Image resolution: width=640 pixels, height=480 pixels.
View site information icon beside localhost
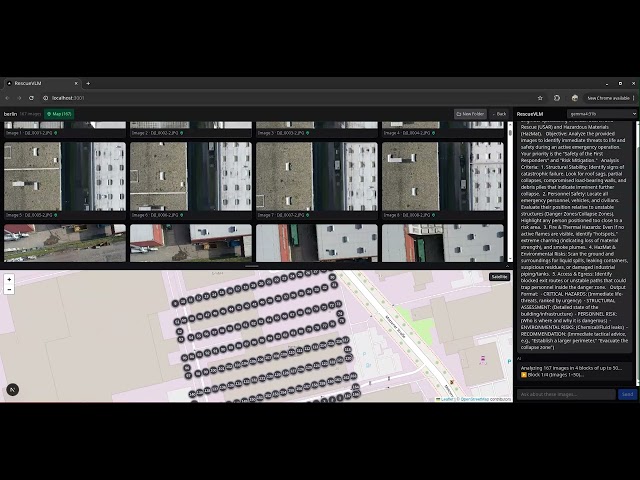tap(46, 98)
